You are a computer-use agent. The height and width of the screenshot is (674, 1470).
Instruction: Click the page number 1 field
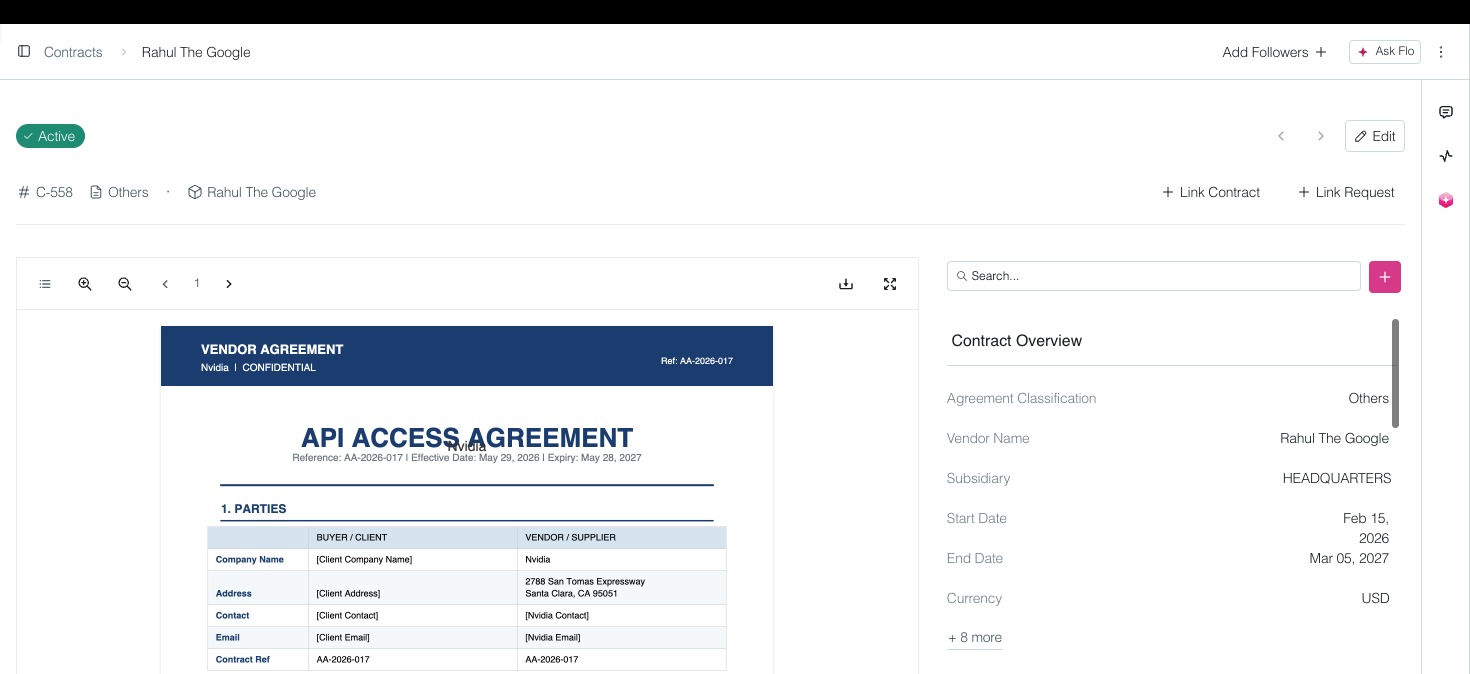pos(197,284)
